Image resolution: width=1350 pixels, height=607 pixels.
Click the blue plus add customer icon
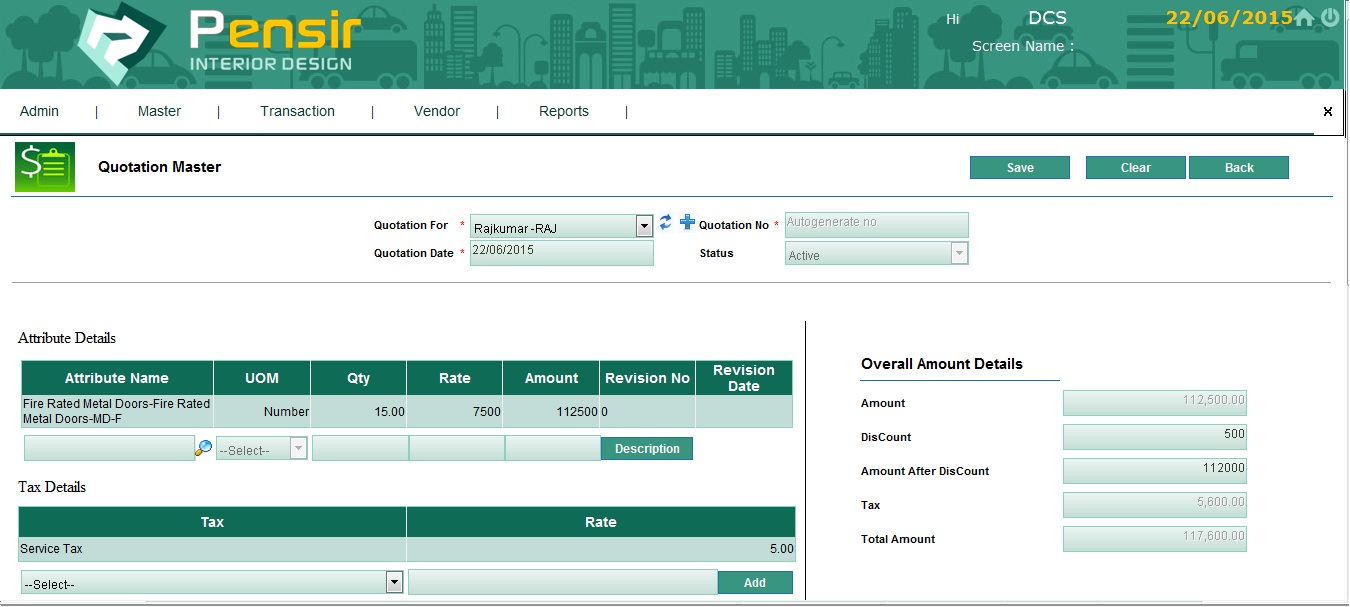(687, 222)
